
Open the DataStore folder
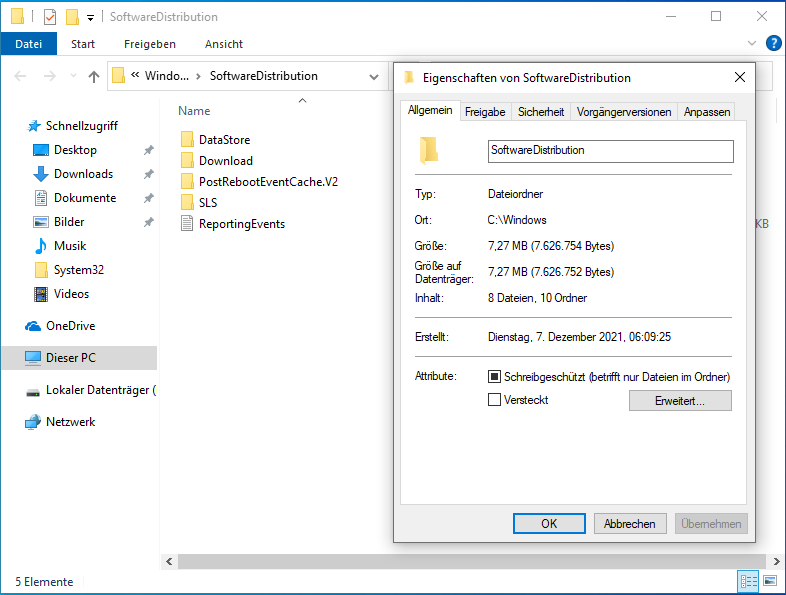224,140
